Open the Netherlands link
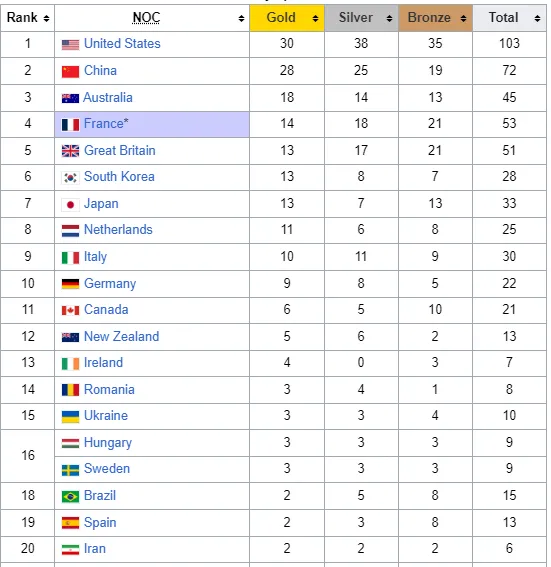Image resolution: width=551 pixels, height=567 pixels. point(118,230)
